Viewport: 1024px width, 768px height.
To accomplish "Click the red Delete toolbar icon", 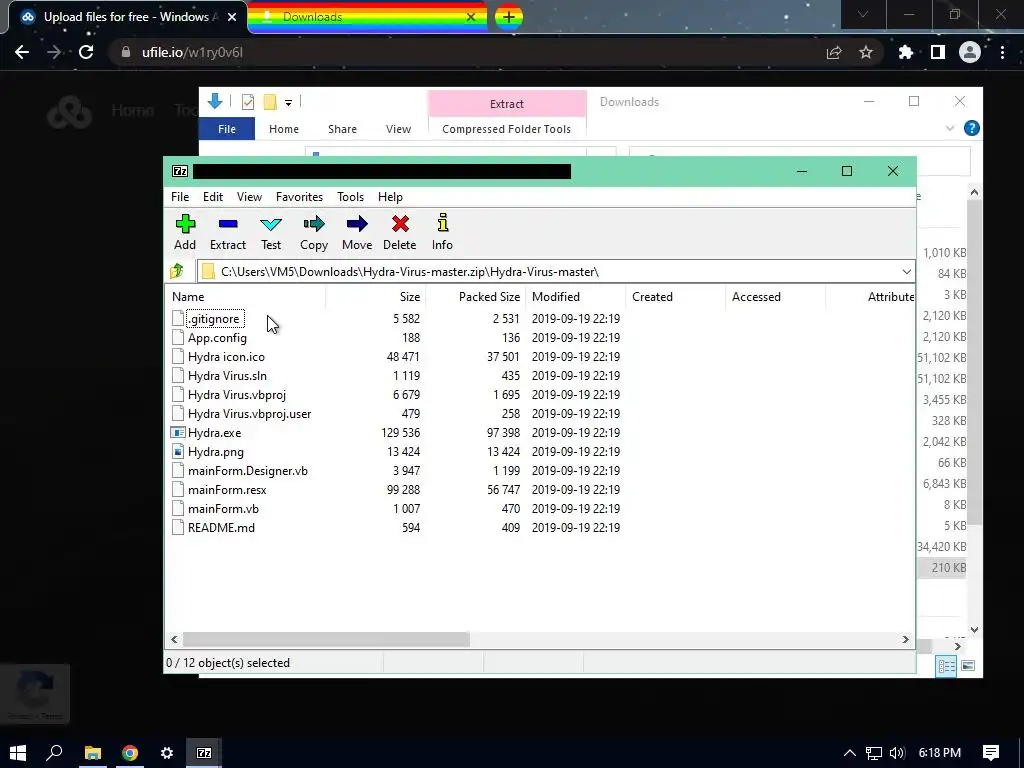I will (x=400, y=225).
